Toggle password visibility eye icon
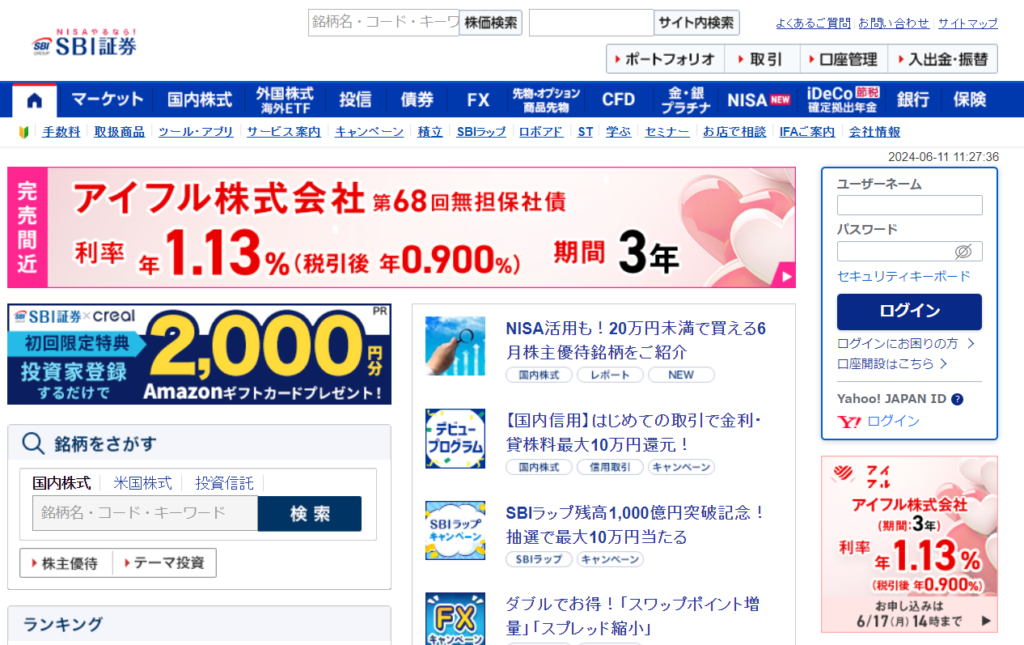The width and height of the screenshot is (1024, 645). click(x=963, y=251)
